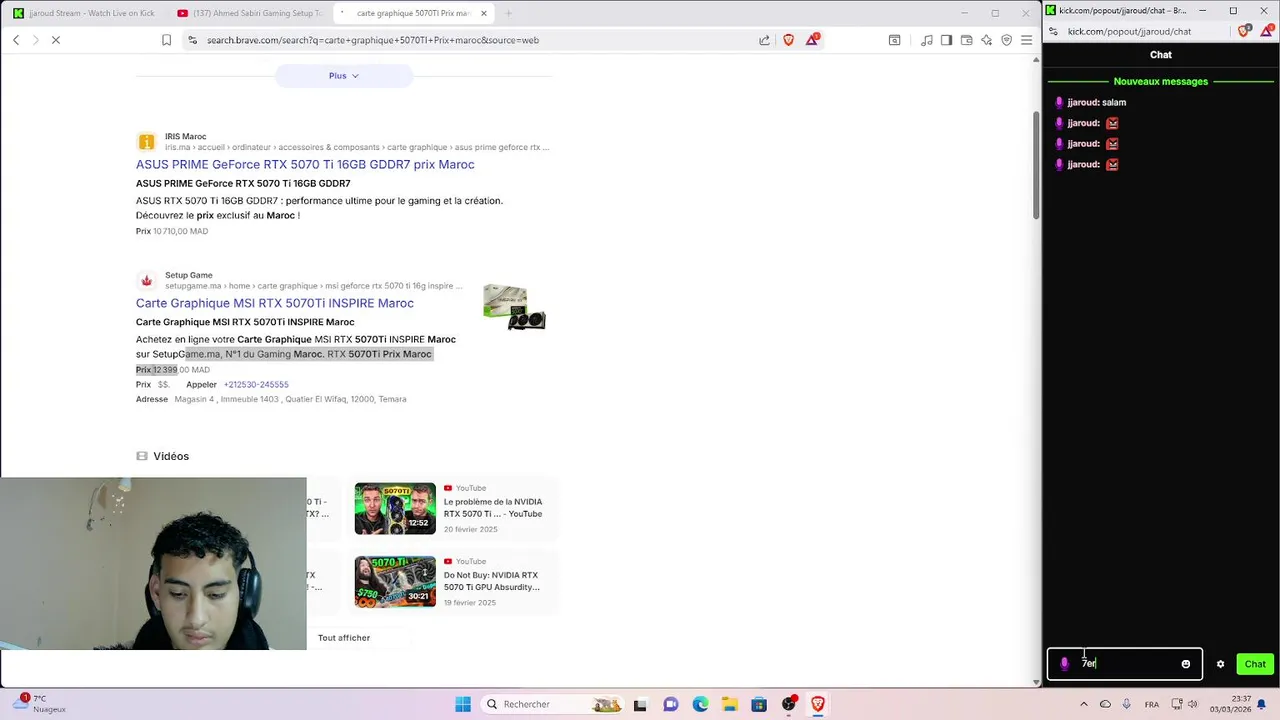Show hidden system tray icons chevron
The height and width of the screenshot is (720, 1280).
pyautogui.click(x=1084, y=704)
